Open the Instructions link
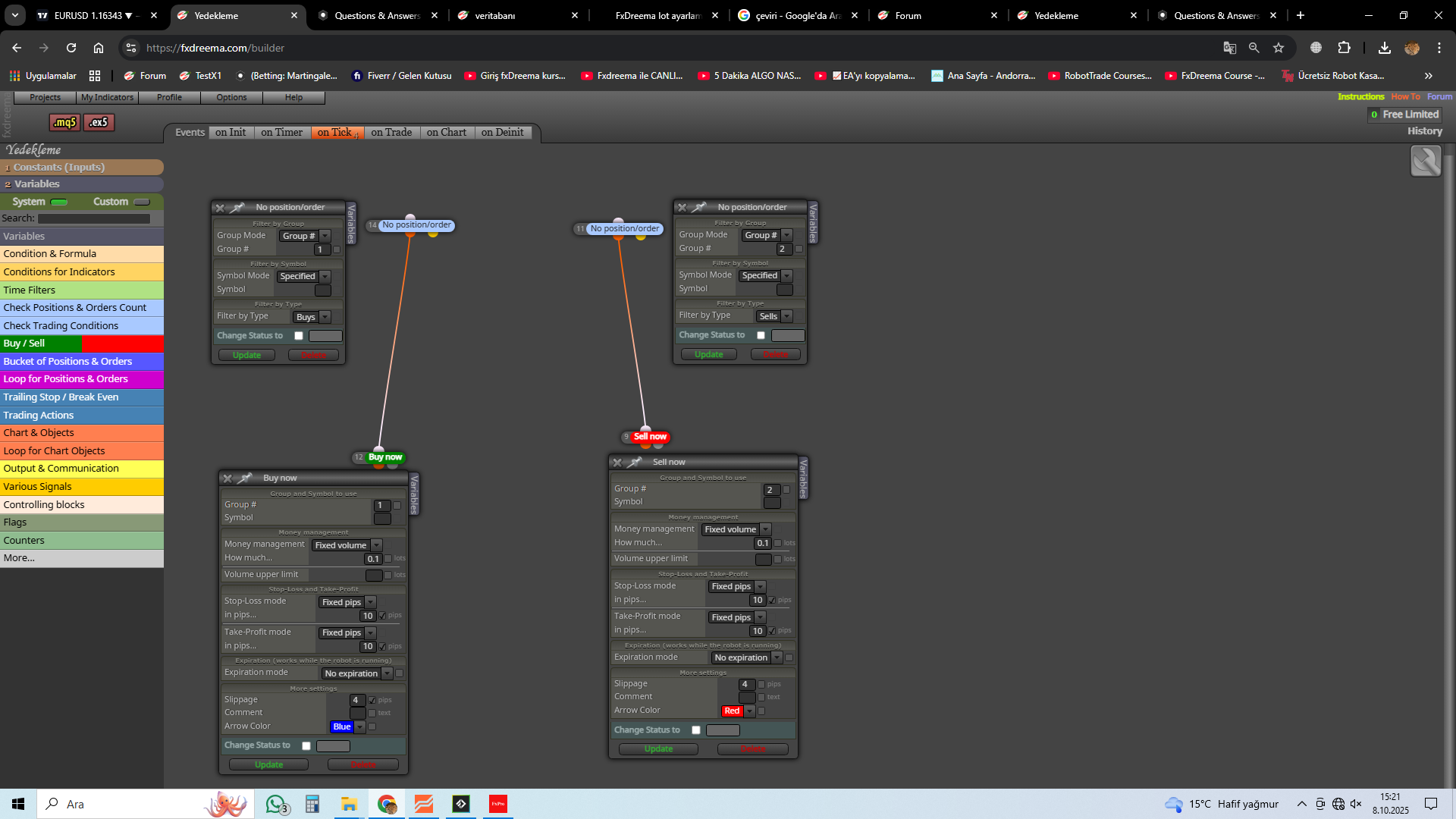 coord(1360,97)
